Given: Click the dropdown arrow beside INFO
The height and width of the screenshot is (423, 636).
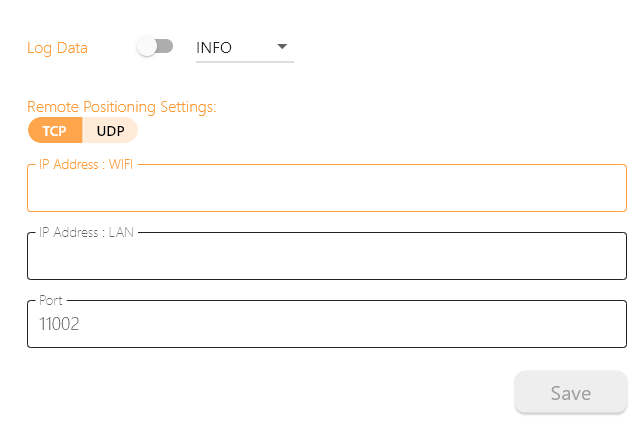Looking at the screenshot, I should pos(282,46).
